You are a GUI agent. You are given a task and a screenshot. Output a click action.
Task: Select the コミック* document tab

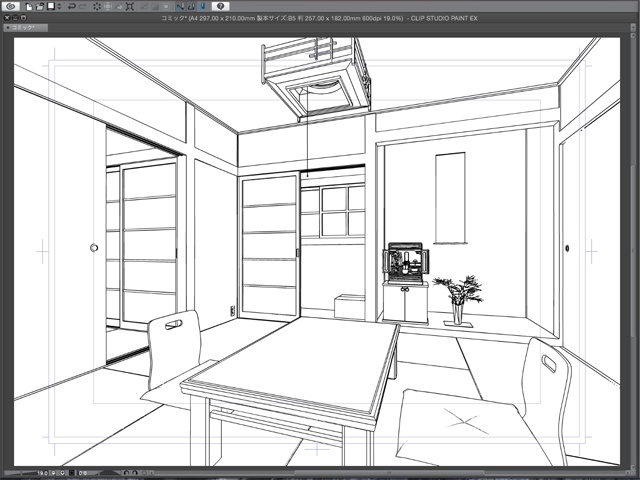coord(25,28)
